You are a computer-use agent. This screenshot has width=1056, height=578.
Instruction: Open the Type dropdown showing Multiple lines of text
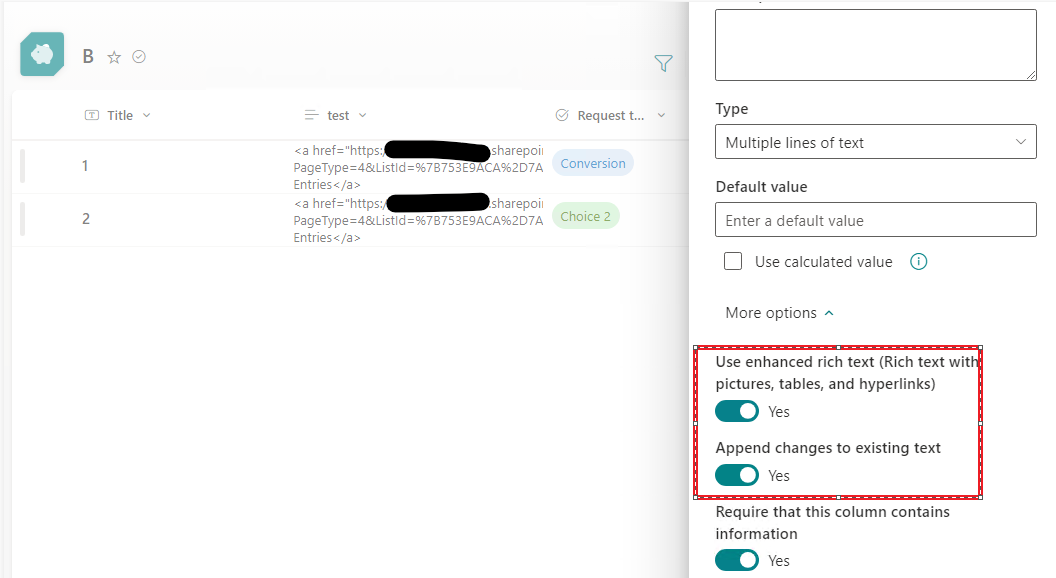tap(875, 142)
